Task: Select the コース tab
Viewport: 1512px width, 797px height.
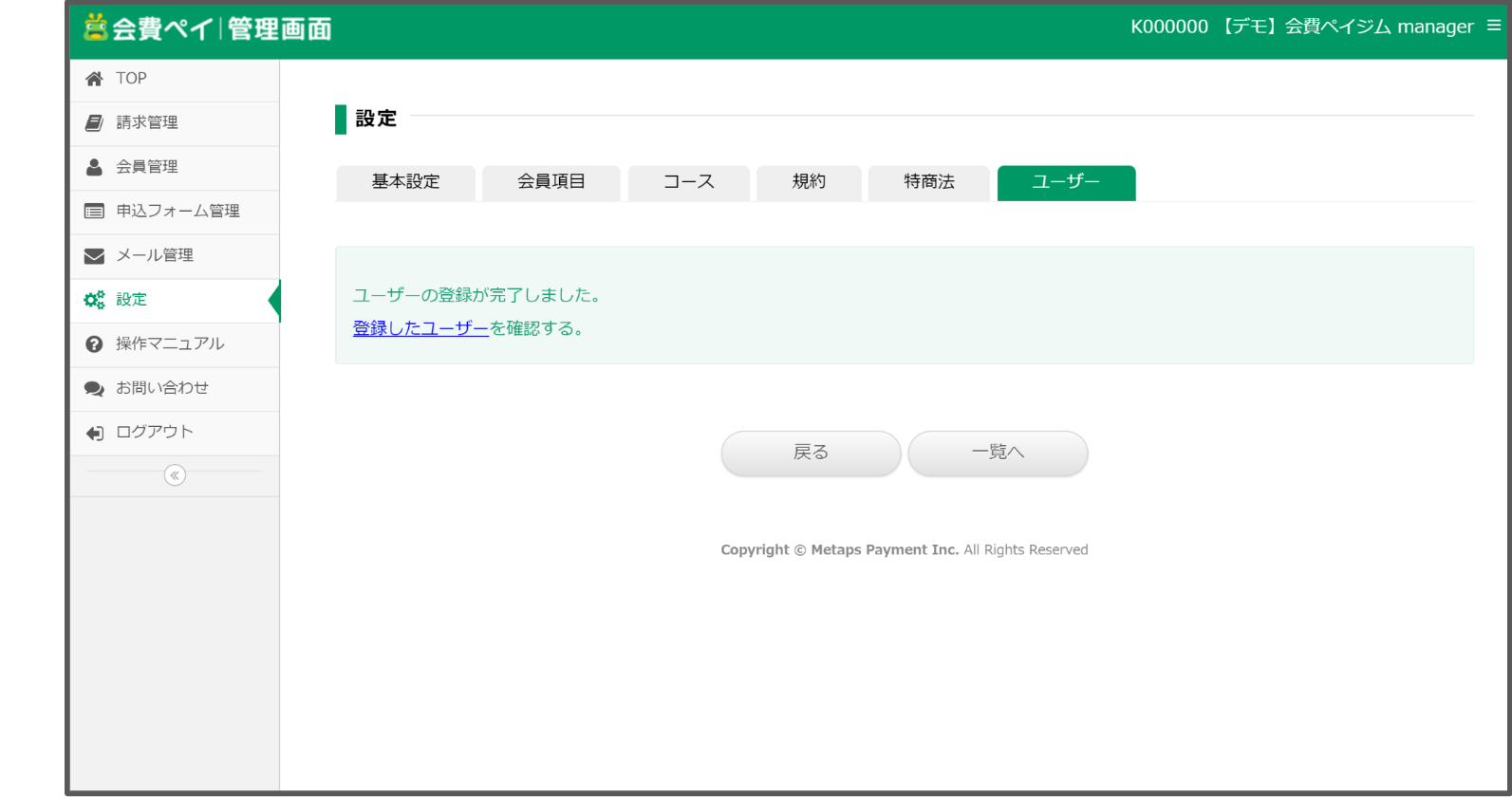Action: [689, 182]
